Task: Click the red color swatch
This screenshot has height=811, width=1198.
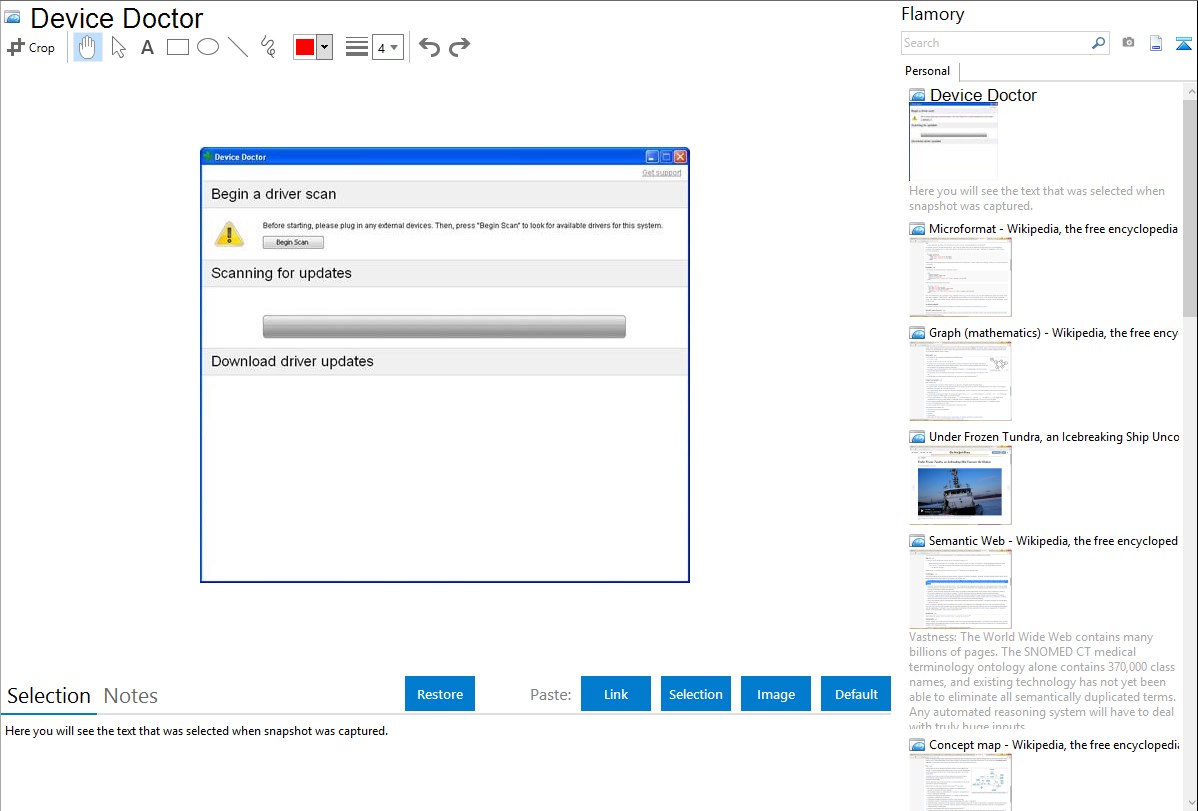Action: coord(305,47)
